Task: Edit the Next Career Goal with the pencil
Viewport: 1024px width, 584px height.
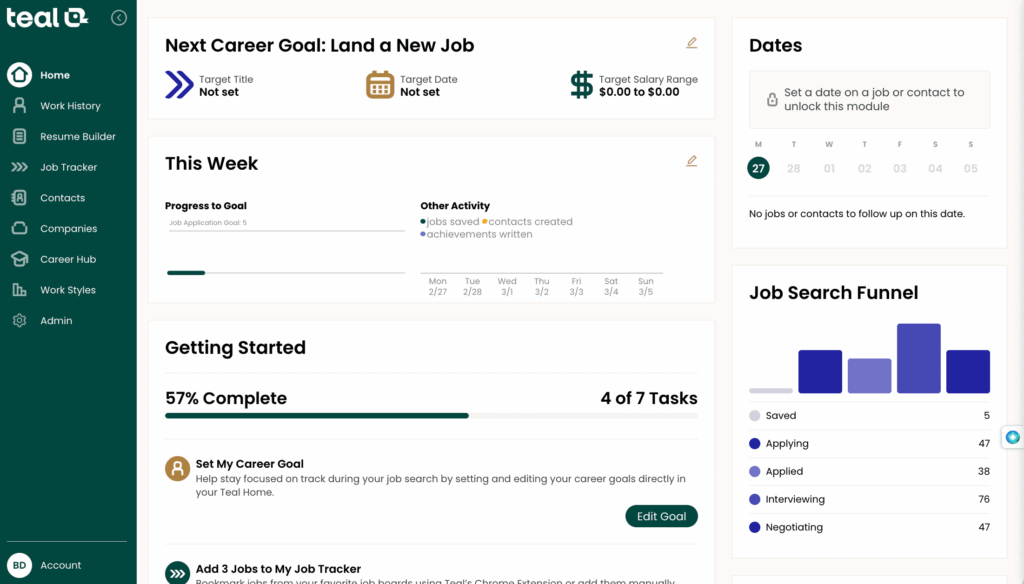Action: [x=691, y=42]
